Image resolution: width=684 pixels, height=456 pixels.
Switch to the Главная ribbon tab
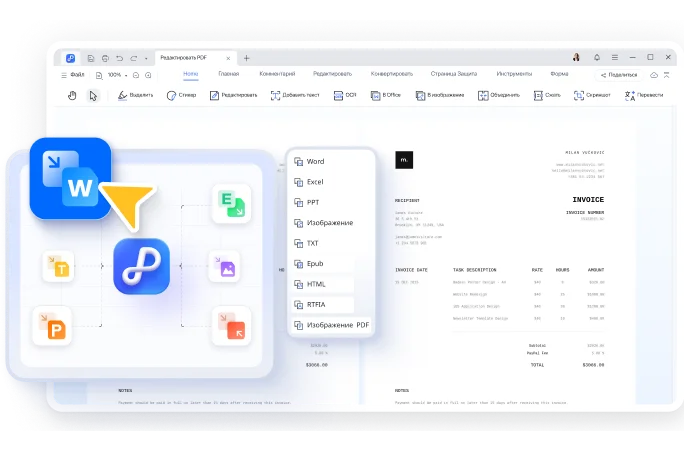tap(229, 74)
